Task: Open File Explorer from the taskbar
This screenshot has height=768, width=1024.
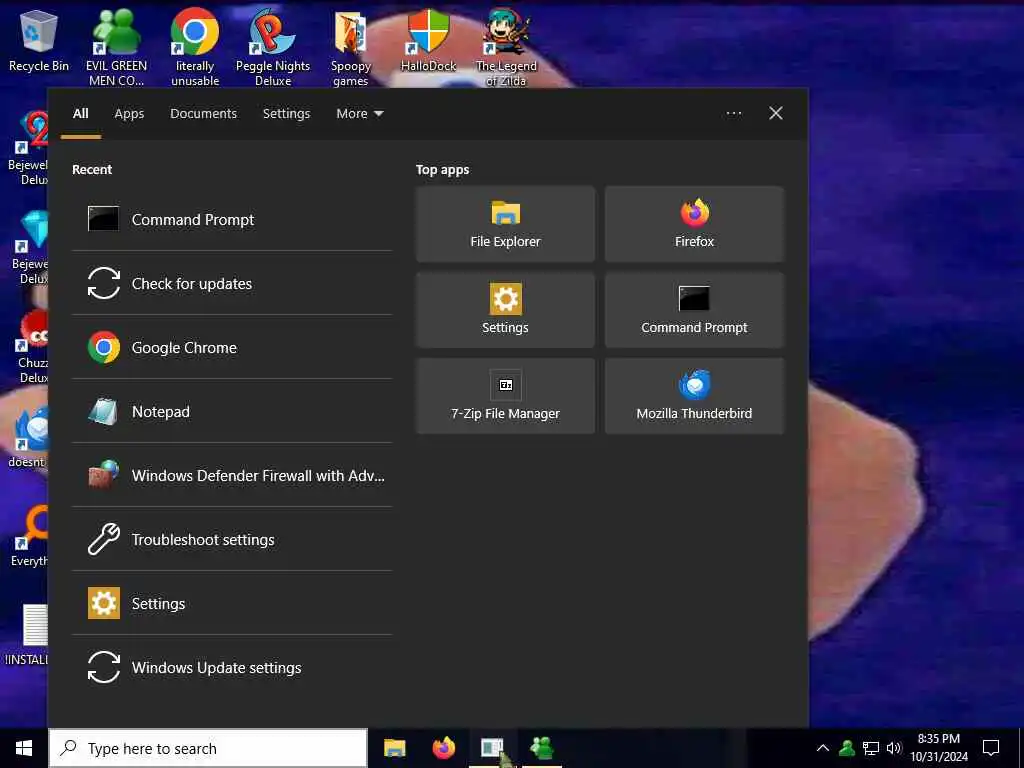Action: [394, 748]
